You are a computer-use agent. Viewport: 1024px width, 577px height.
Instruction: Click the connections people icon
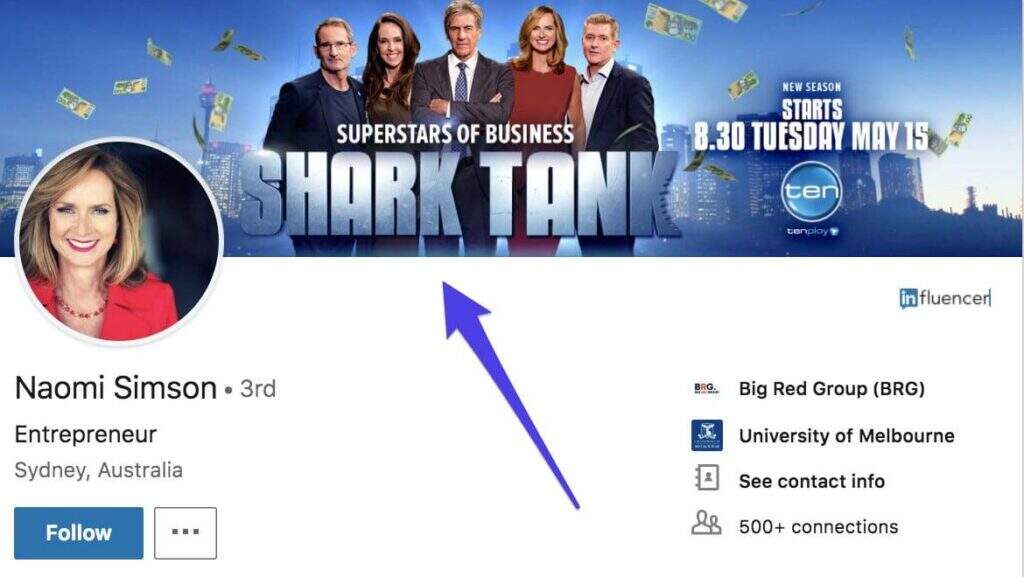coord(707,523)
